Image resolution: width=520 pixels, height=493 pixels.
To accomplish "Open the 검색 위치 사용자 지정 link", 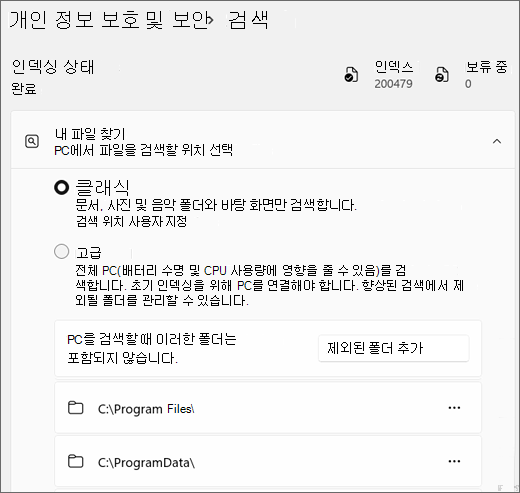I will coord(131,222).
